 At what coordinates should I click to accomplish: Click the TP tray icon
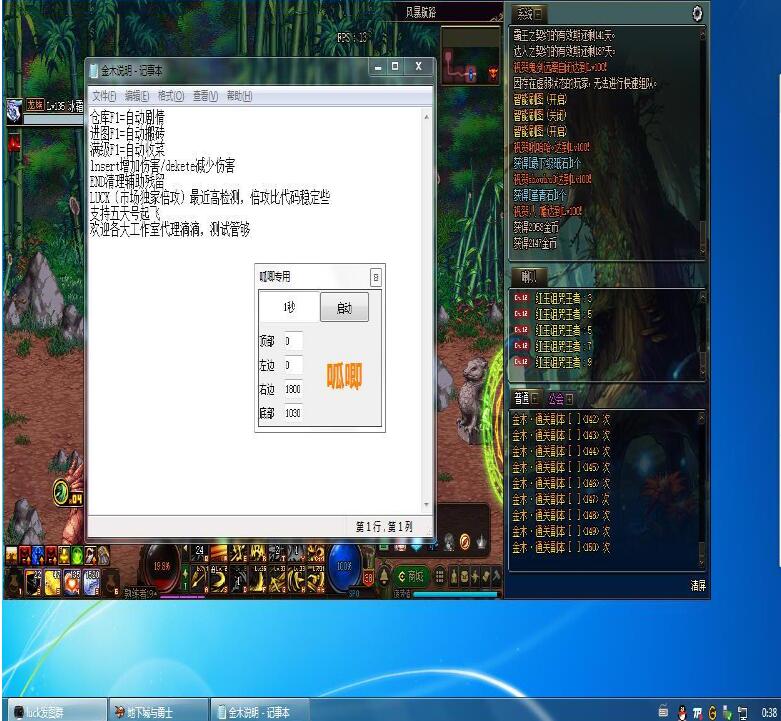coord(697,713)
